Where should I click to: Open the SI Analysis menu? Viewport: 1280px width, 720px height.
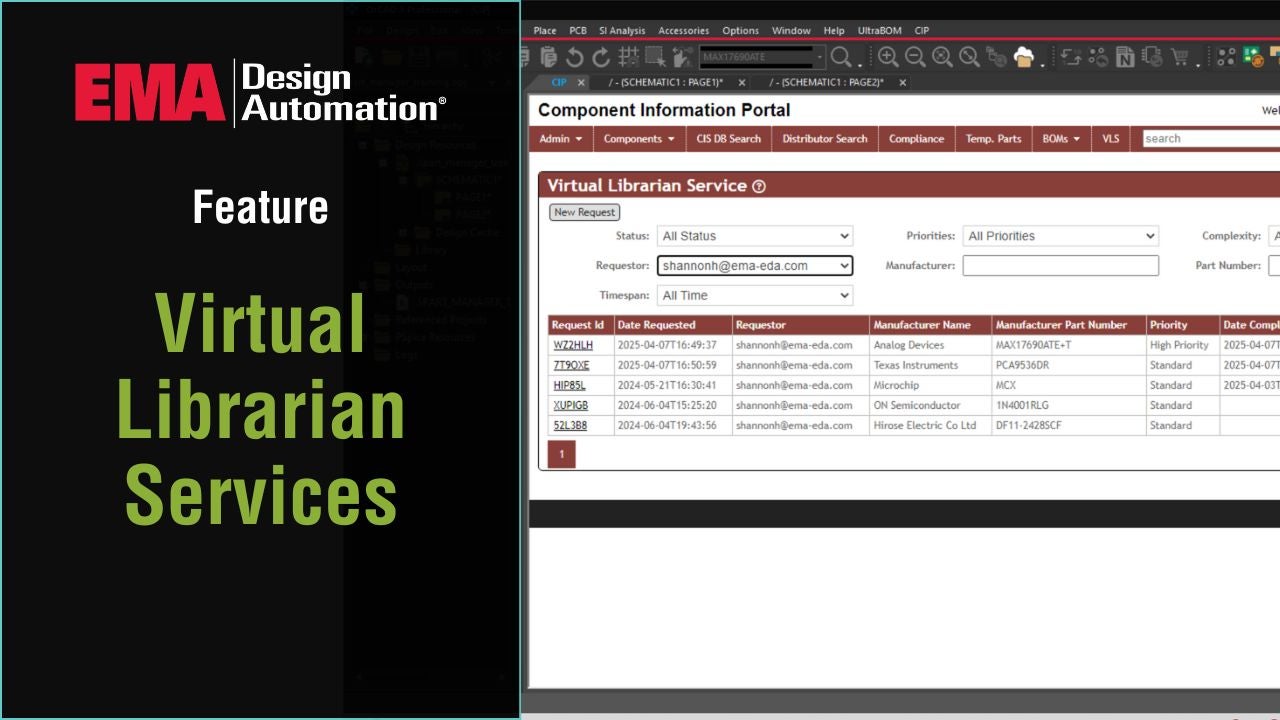622,31
